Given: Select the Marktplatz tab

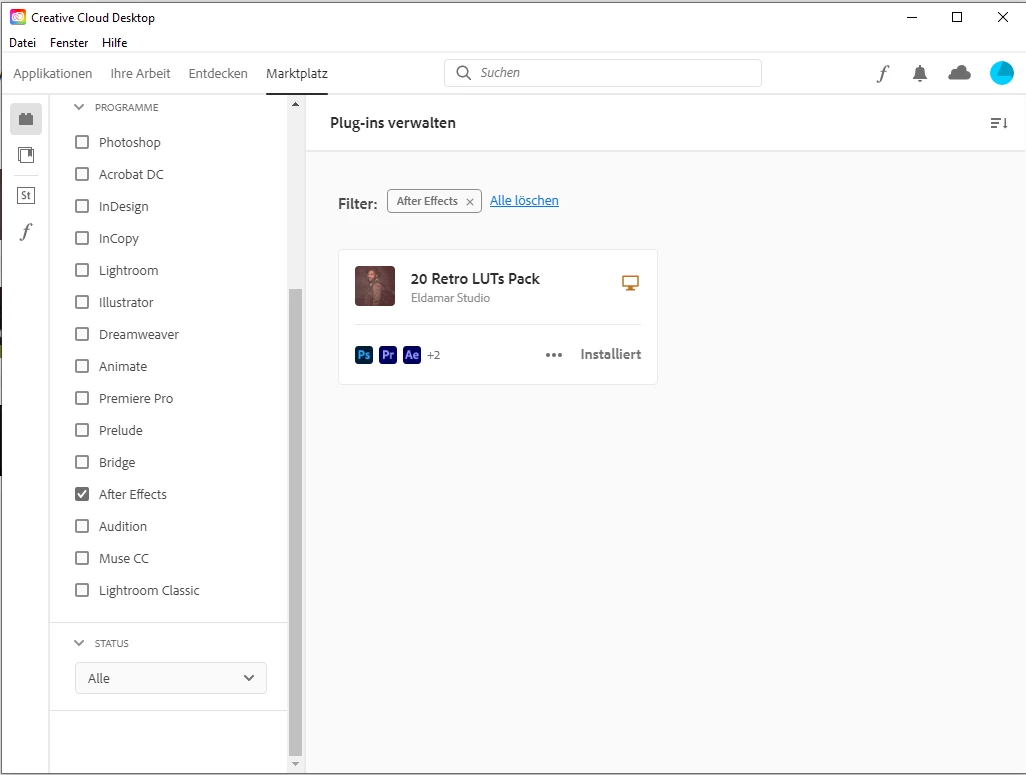Looking at the screenshot, I should coord(296,73).
